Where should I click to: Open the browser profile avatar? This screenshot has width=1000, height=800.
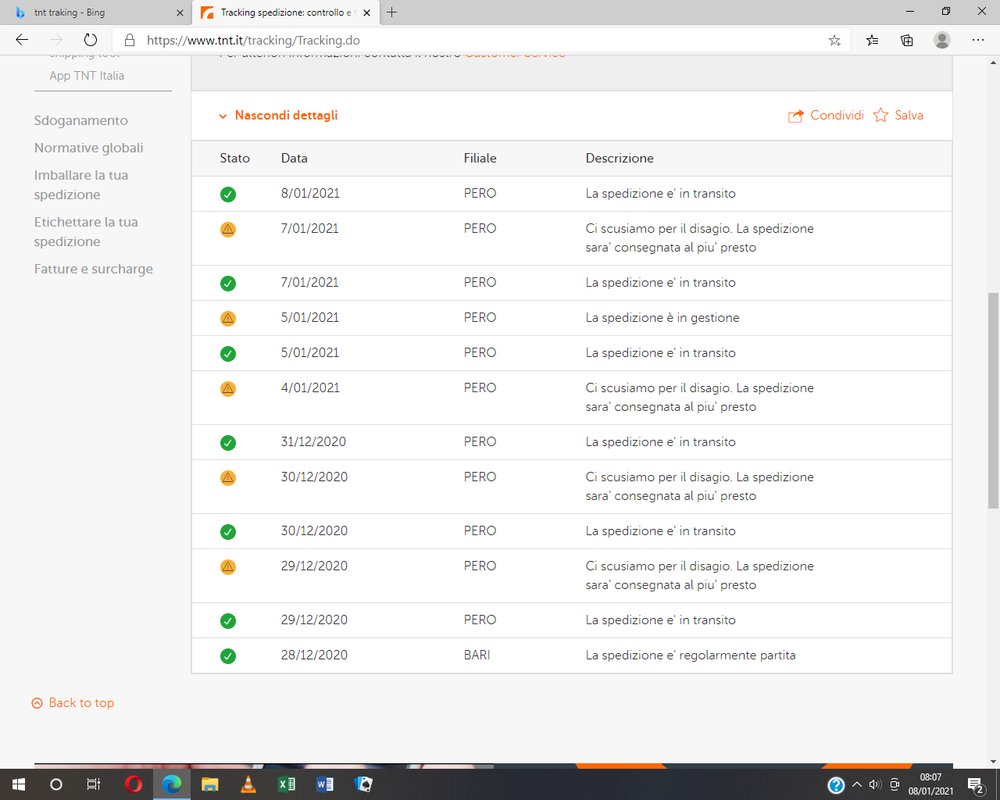pyautogui.click(x=942, y=40)
